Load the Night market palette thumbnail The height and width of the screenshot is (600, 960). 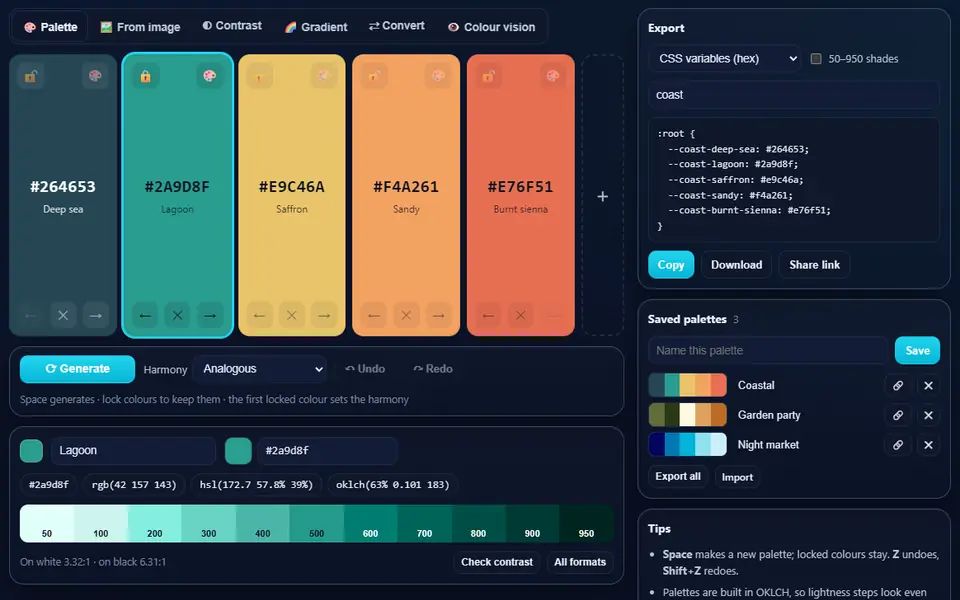tap(688, 444)
